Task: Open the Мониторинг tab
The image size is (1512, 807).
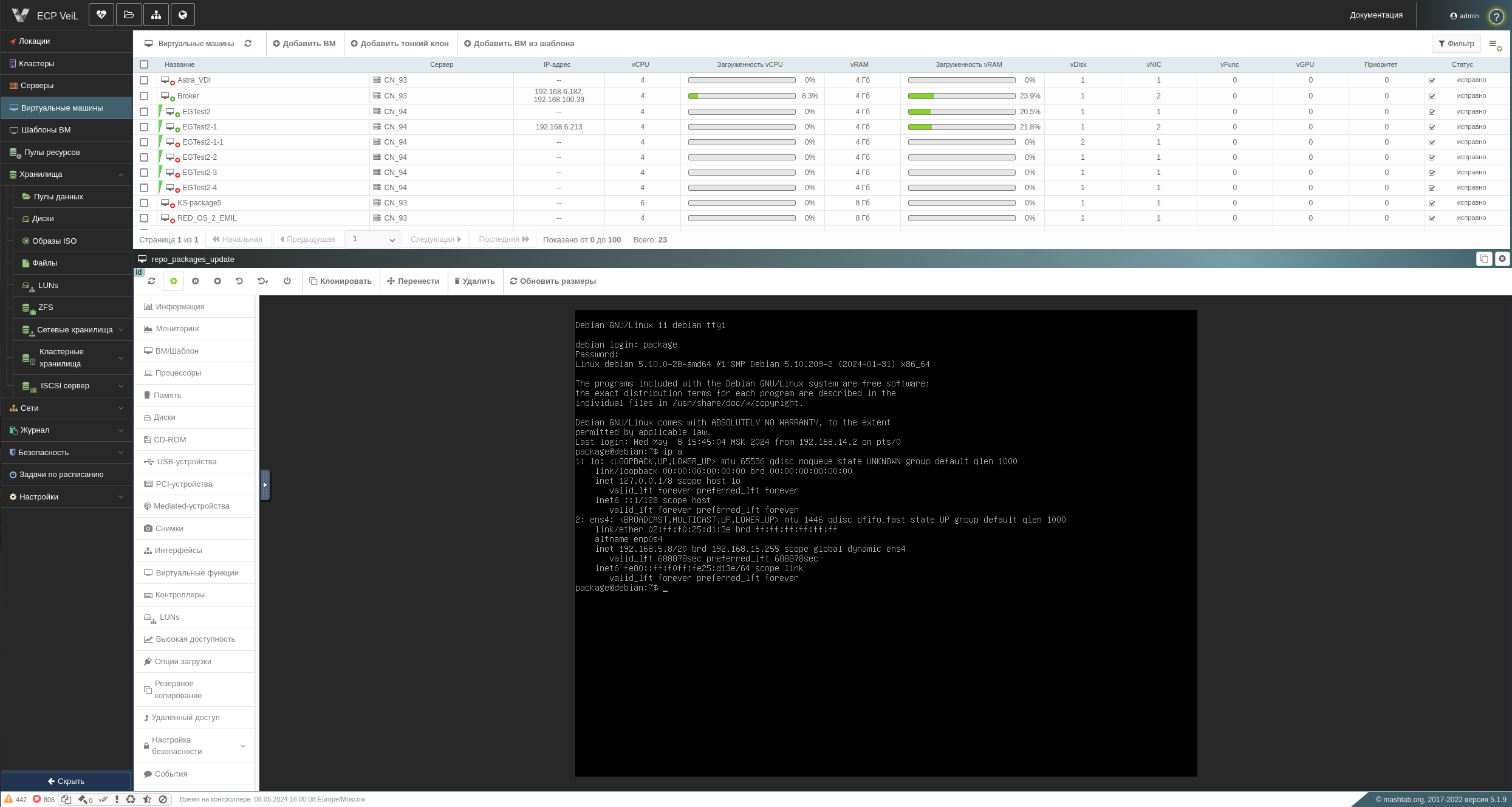Action: (x=194, y=329)
